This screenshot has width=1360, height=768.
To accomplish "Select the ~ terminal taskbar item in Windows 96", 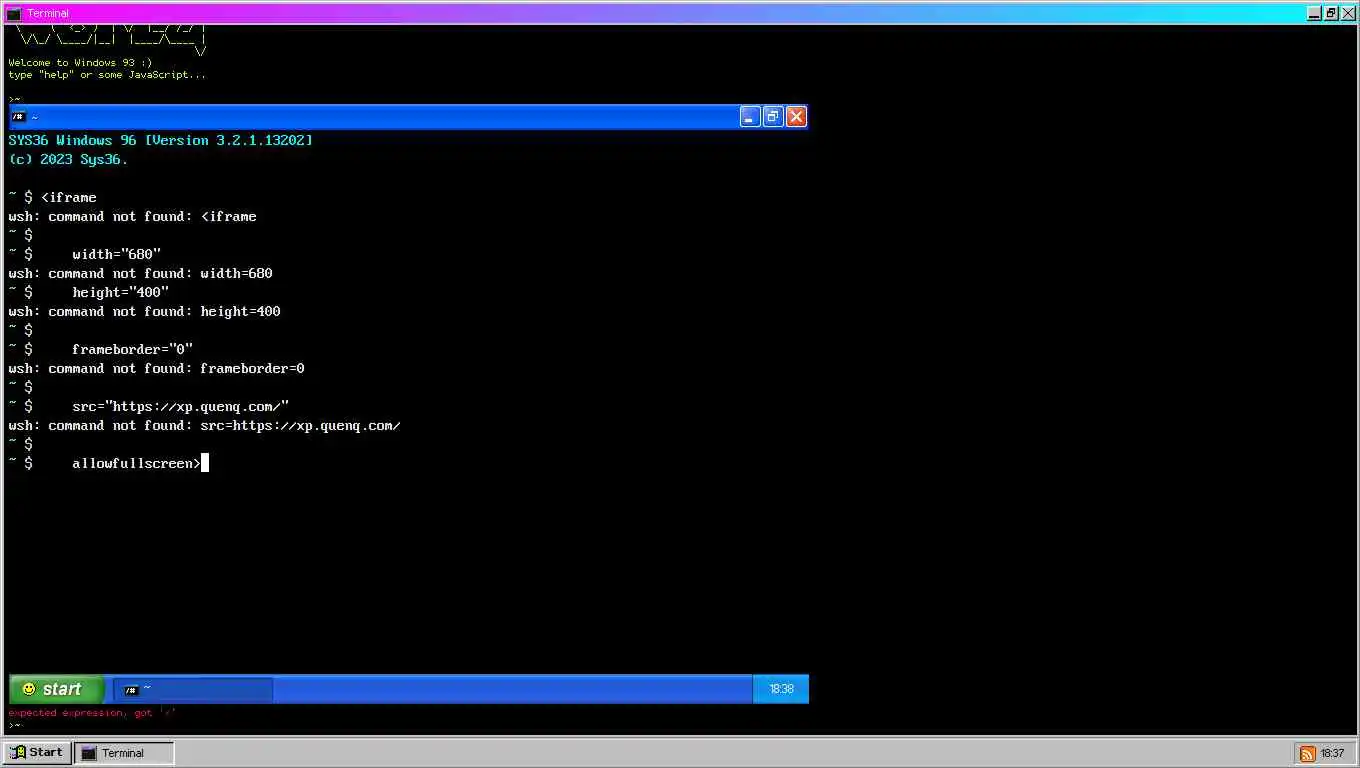I will point(193,689).
